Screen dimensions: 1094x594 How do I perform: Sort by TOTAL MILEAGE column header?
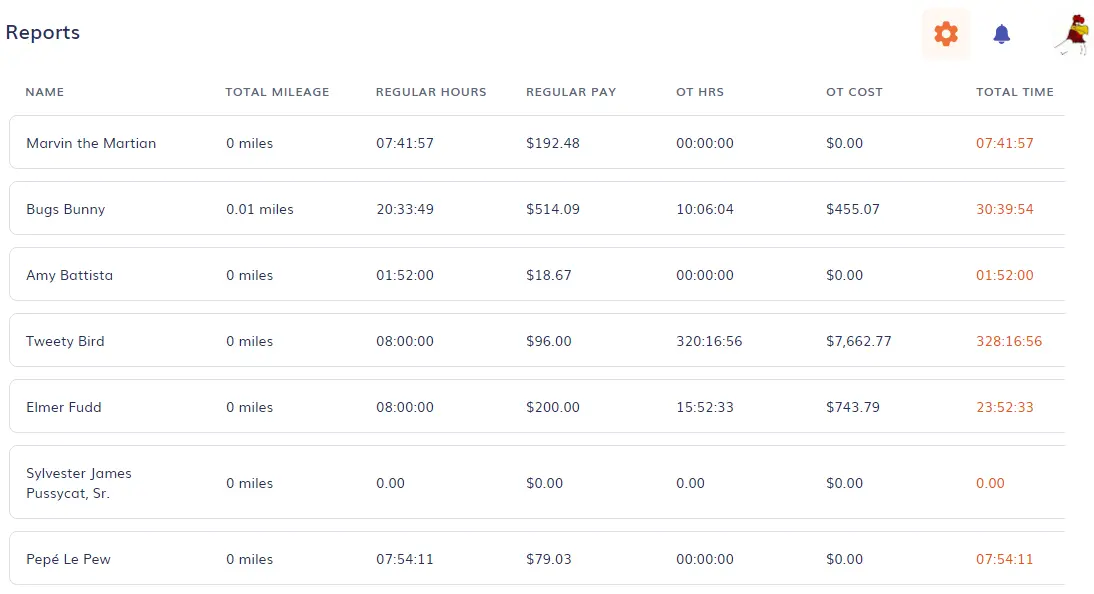coord(277,92)
